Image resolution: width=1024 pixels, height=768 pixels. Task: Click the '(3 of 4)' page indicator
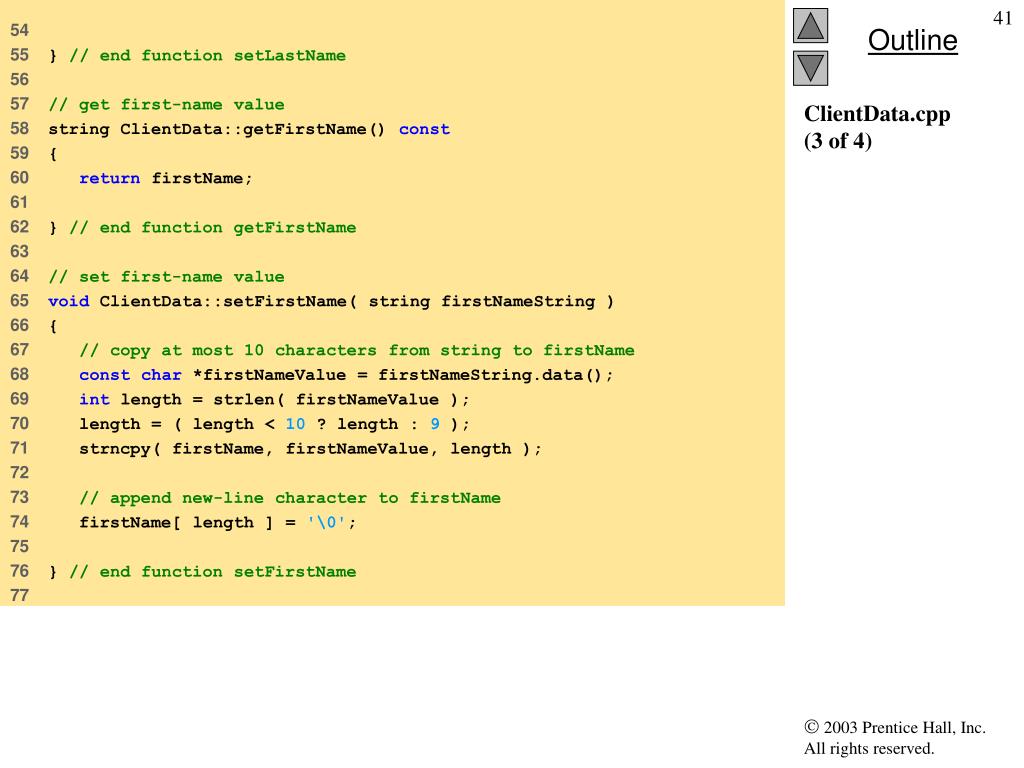[838, 141]
